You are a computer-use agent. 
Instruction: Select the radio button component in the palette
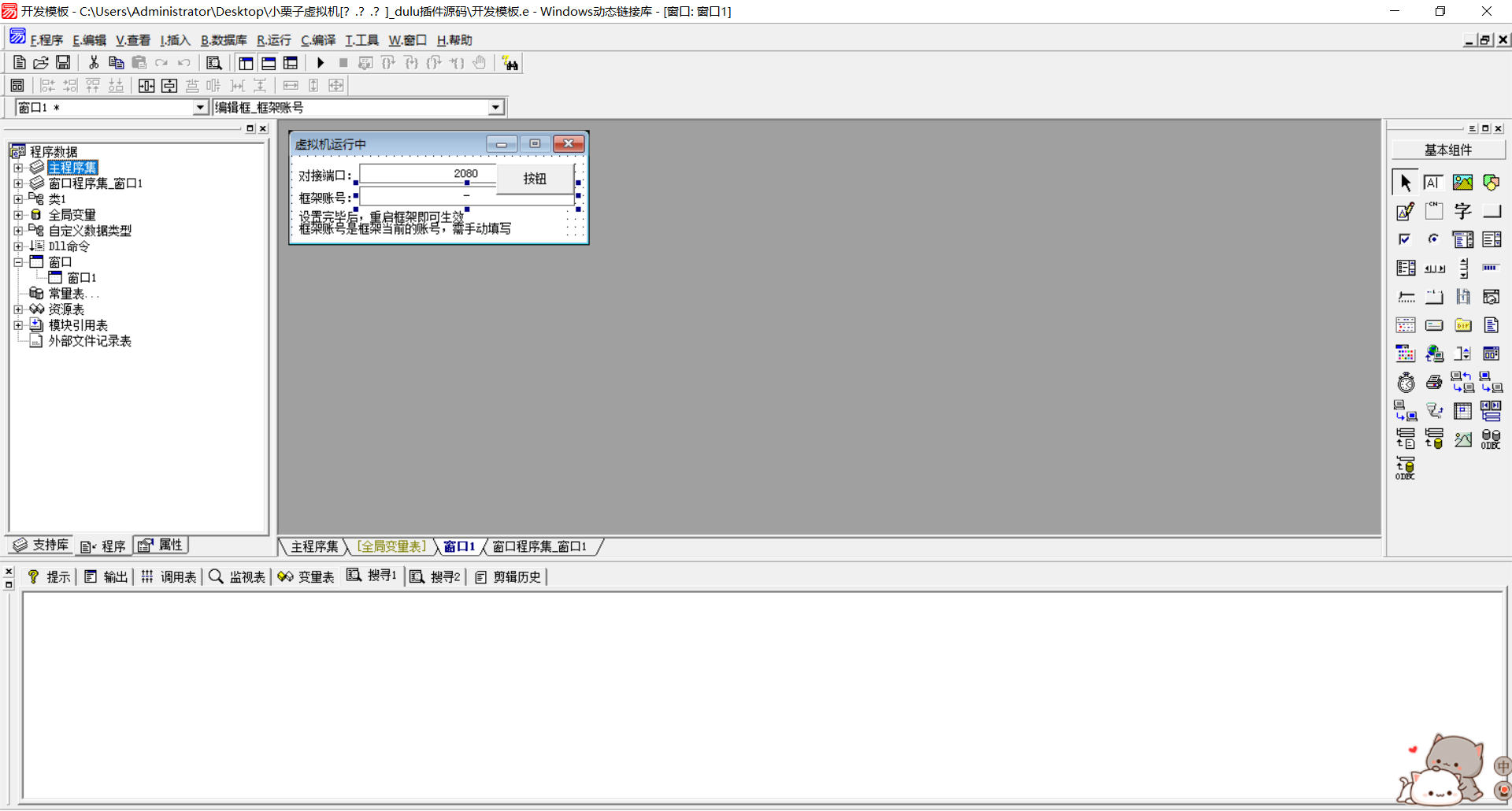[x=1434, y=239]
